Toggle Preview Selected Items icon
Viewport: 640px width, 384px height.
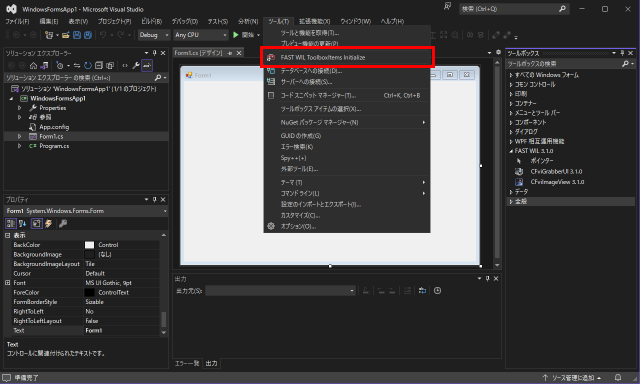(x=147, y=66)
